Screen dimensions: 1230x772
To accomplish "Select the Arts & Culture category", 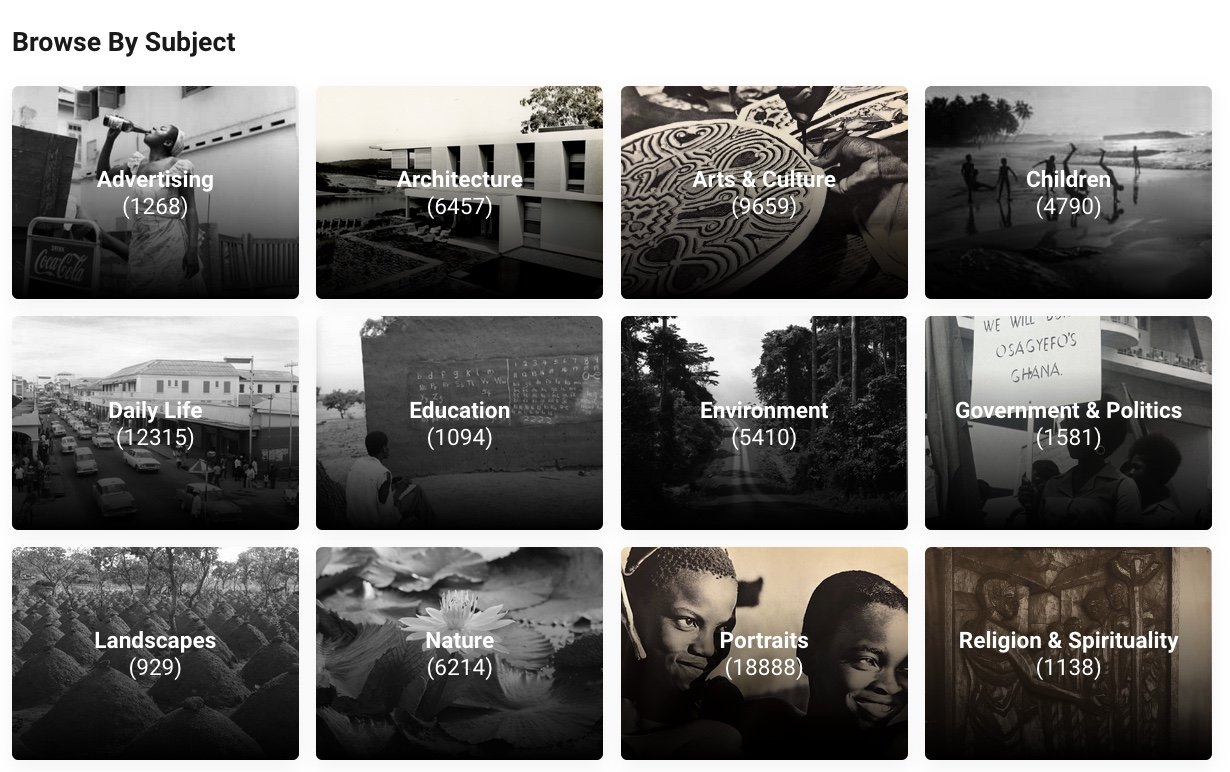I will coord(764,192).
